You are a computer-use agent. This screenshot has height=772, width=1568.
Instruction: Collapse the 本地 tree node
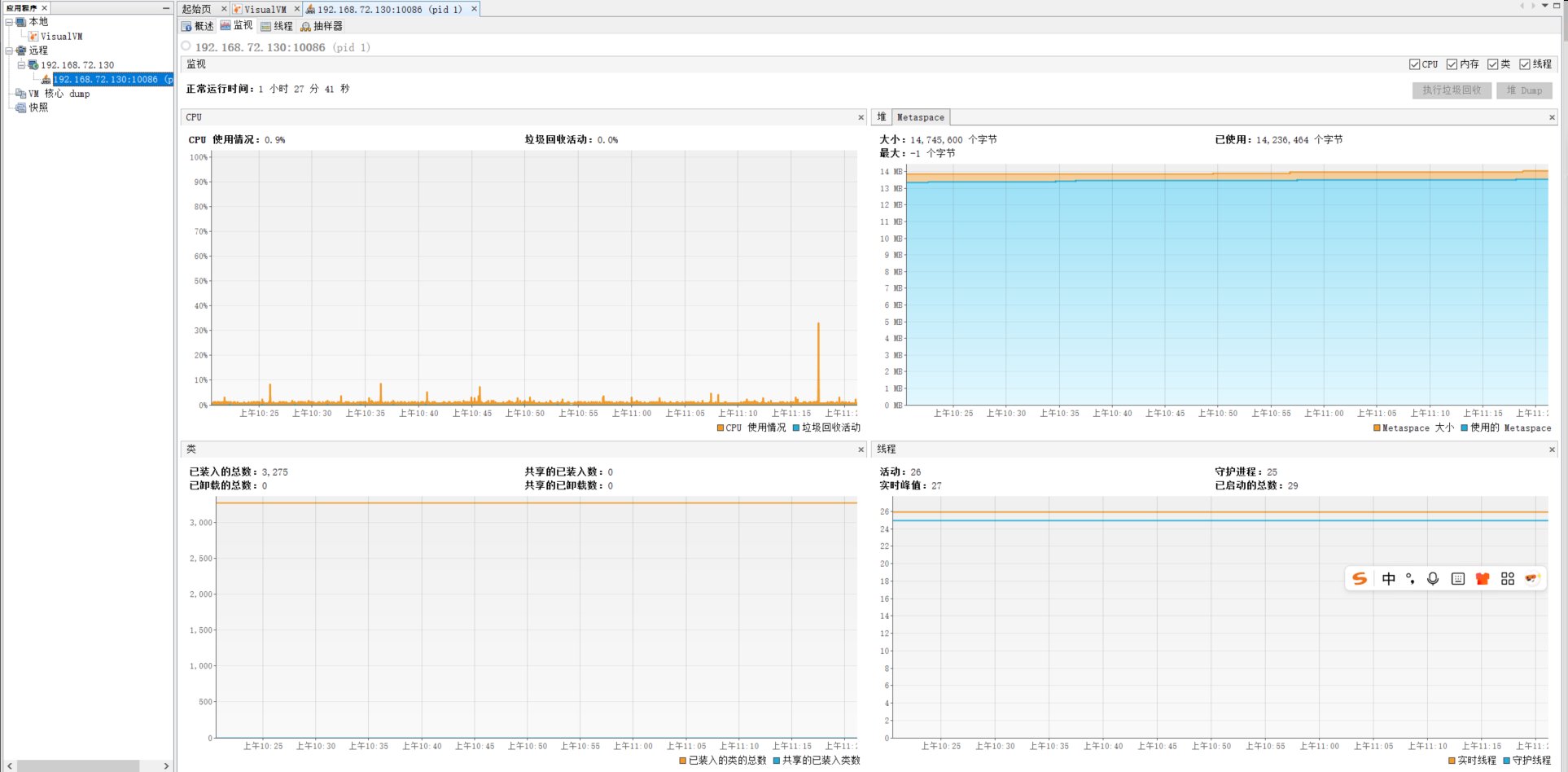click(x=9, y=22)
